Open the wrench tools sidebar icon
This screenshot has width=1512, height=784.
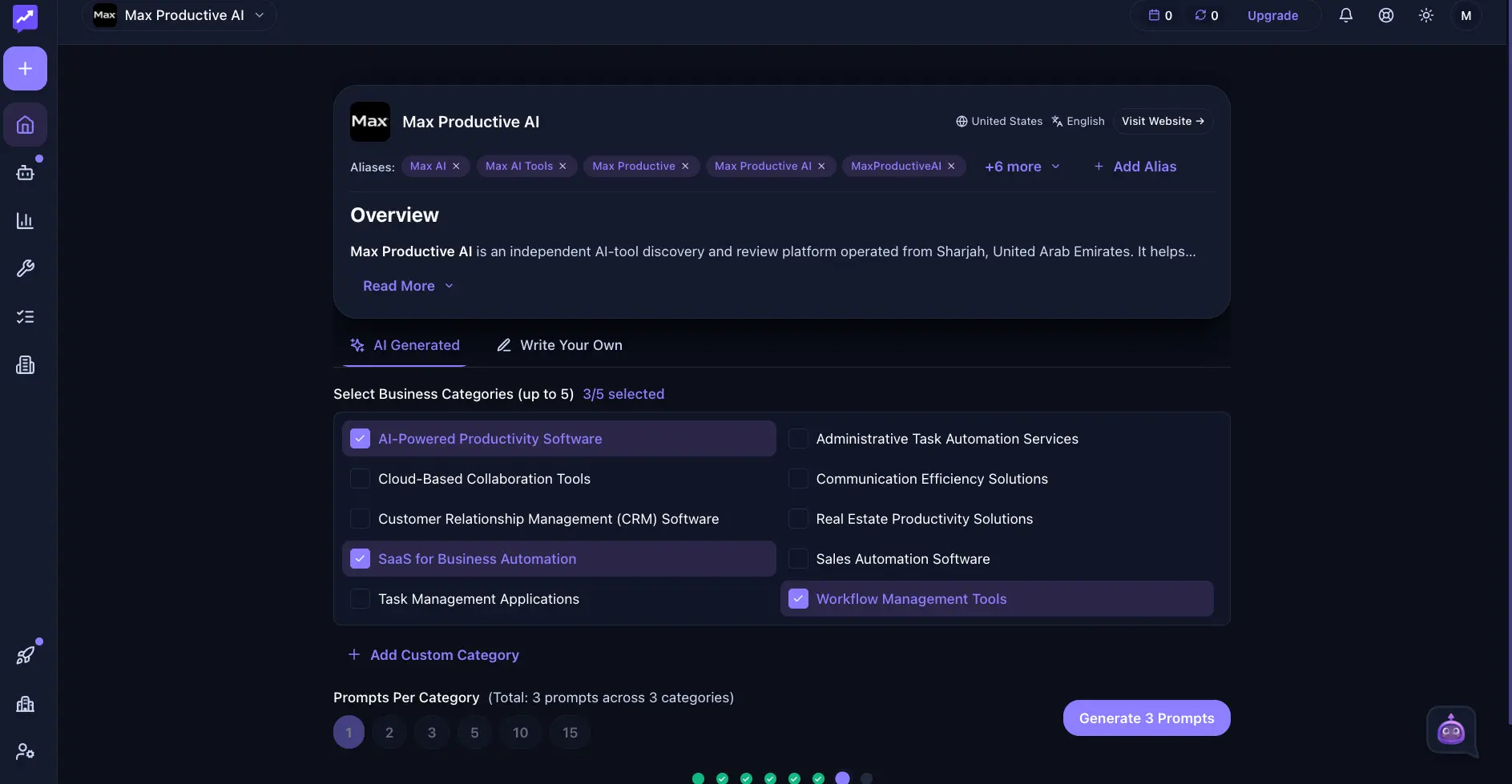coord(25,268)
